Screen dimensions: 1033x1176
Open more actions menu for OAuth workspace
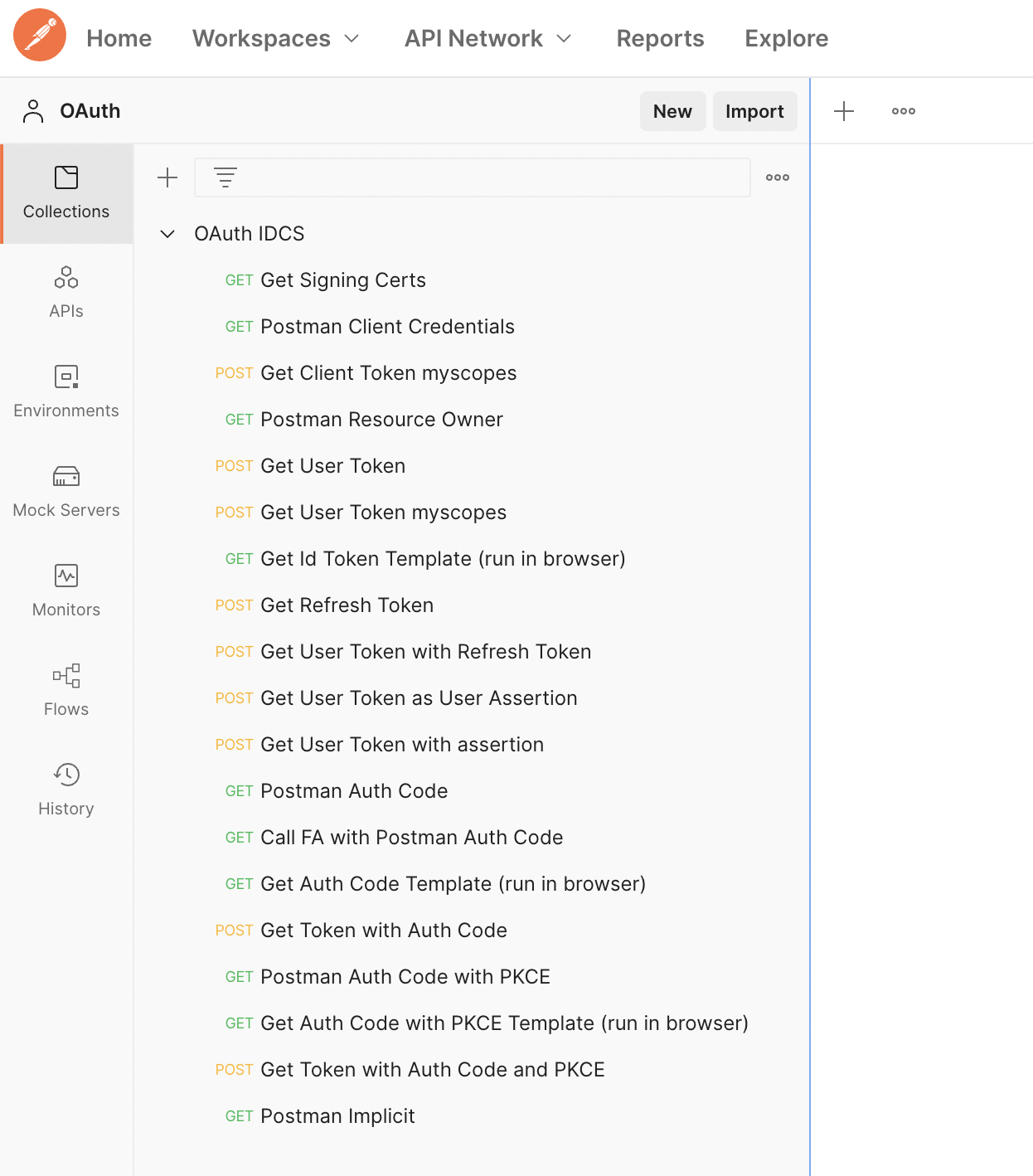click(903, 110)
